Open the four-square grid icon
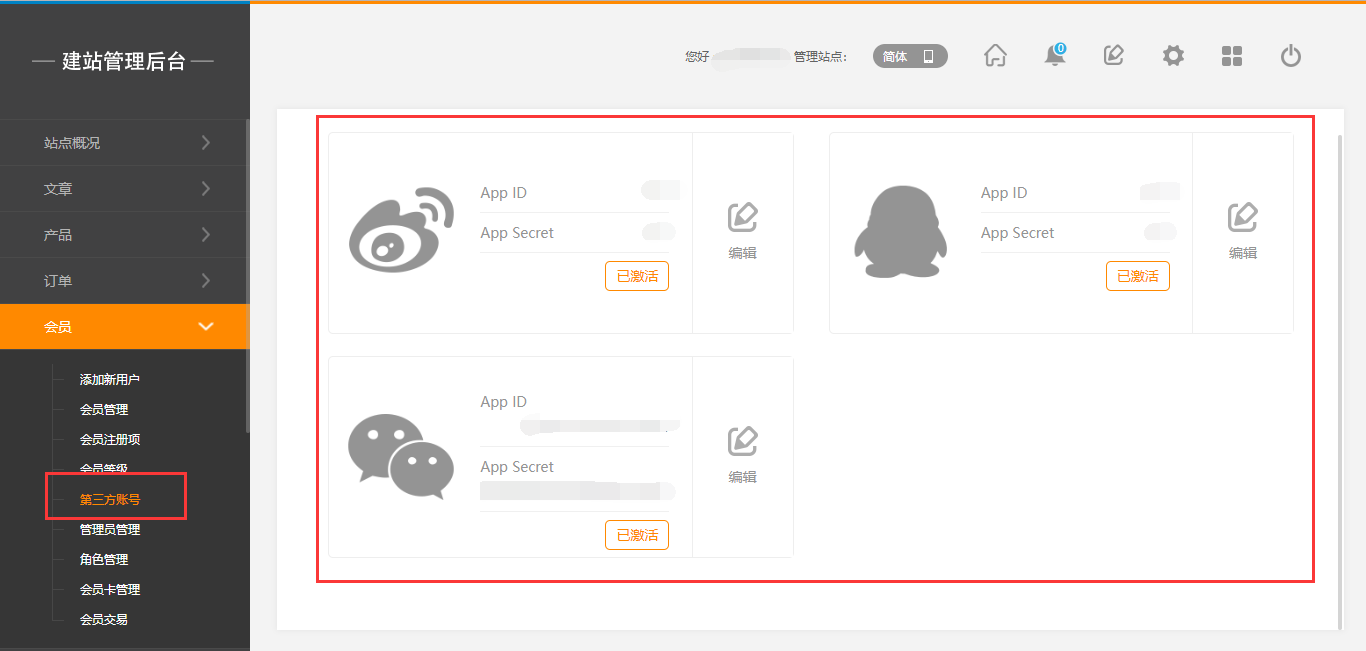 coord(1232,56)
